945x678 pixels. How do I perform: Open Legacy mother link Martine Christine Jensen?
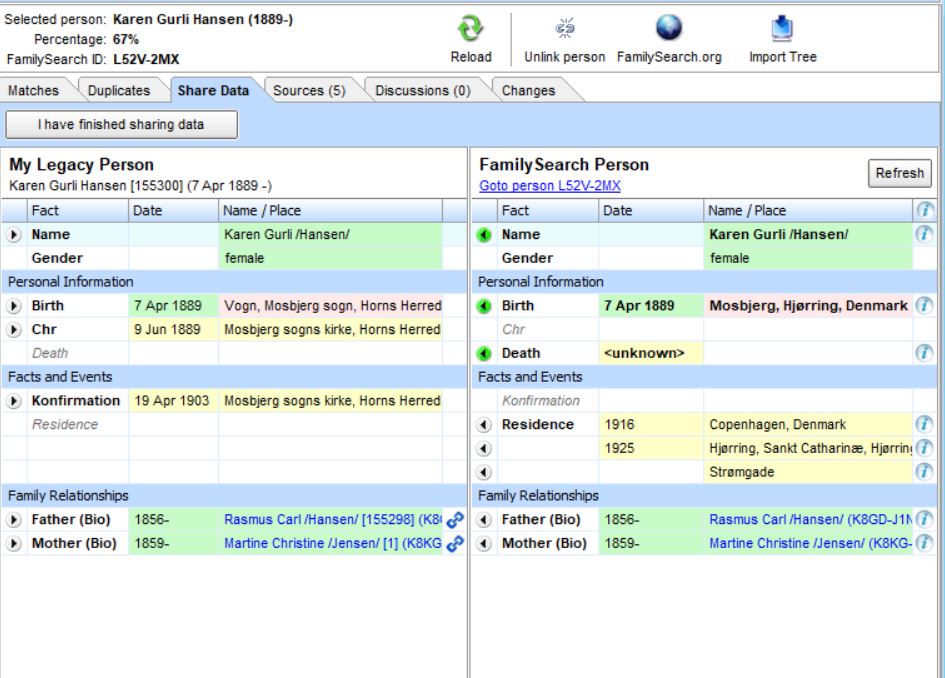(x=333, y=544)
